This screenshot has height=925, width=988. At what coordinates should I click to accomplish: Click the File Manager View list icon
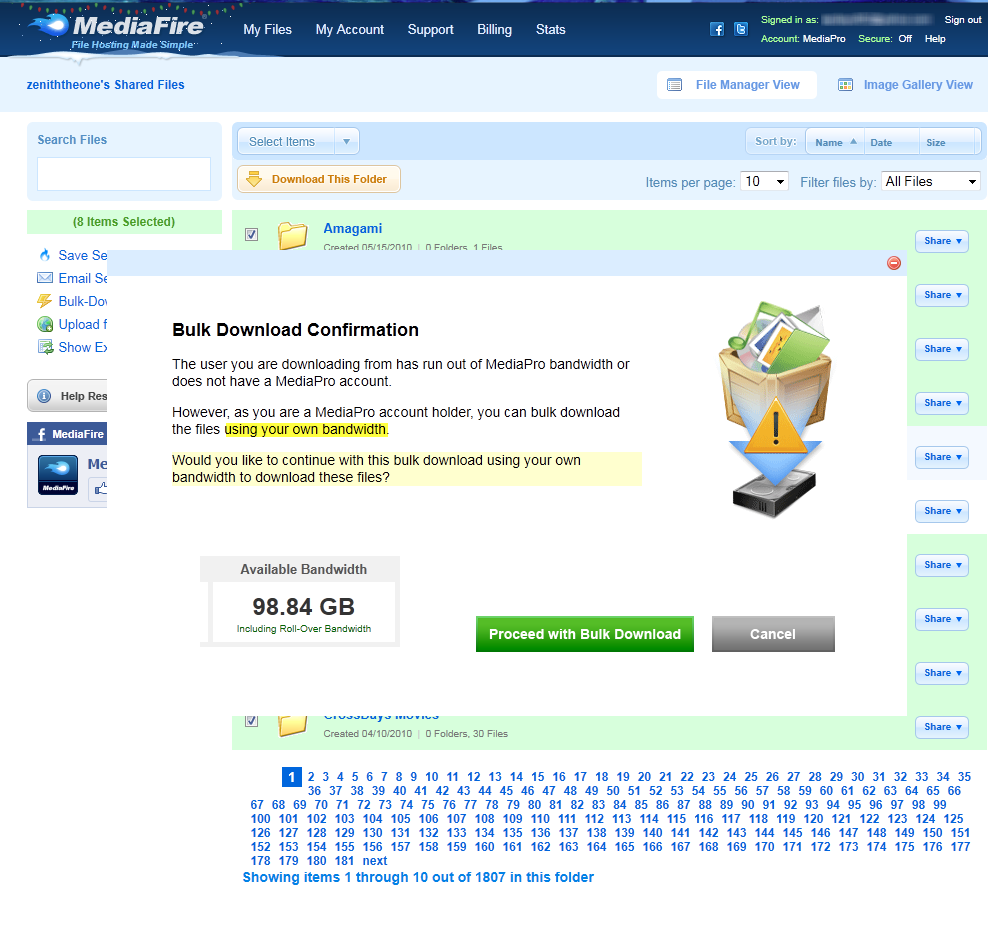(674, 85)
